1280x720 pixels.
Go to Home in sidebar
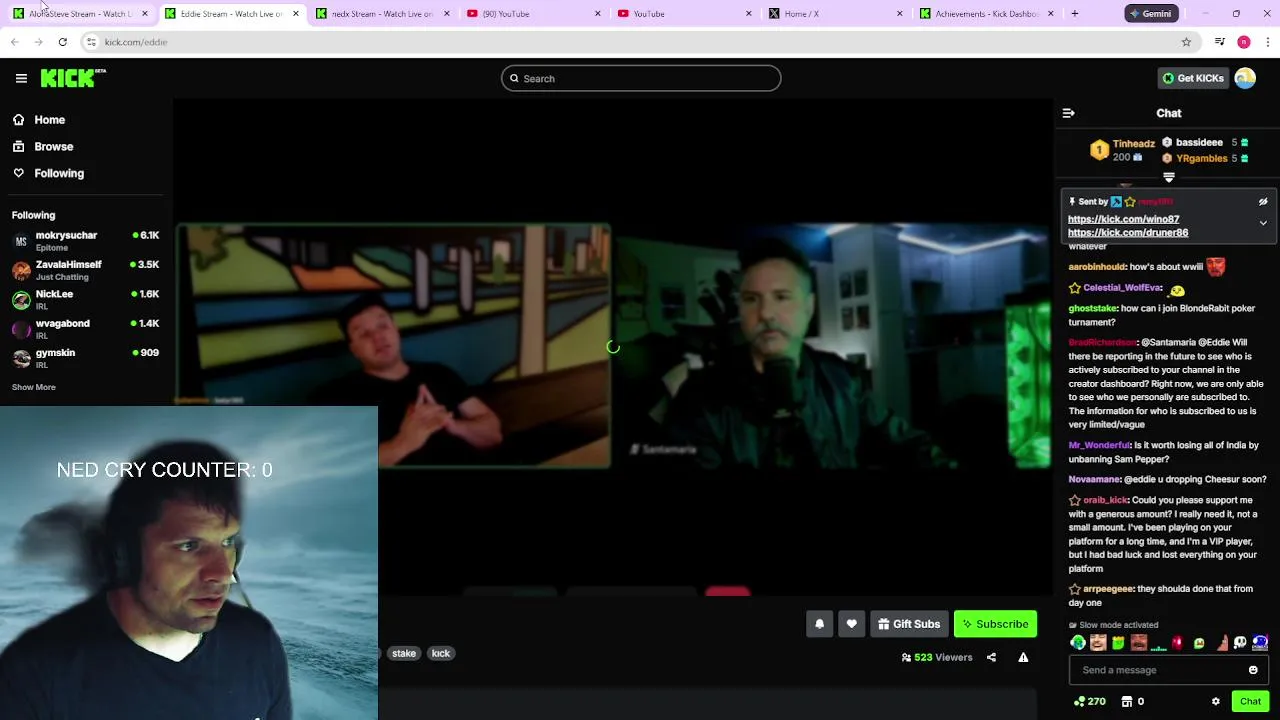pos(49,120)
